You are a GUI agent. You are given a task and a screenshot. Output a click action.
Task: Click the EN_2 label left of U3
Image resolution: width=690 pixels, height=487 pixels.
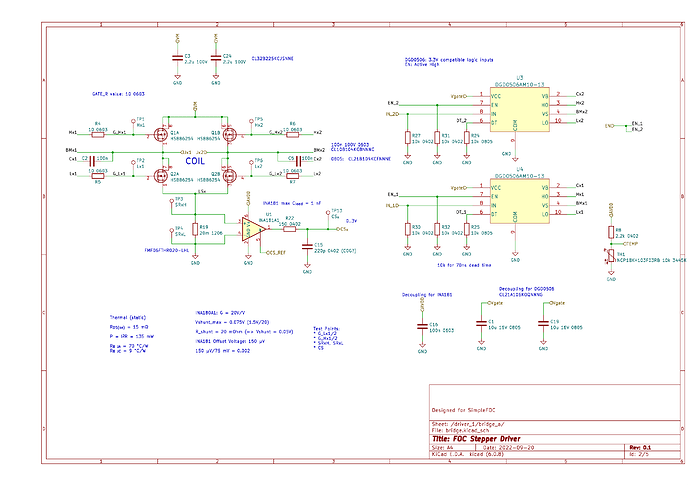(393, 103)
